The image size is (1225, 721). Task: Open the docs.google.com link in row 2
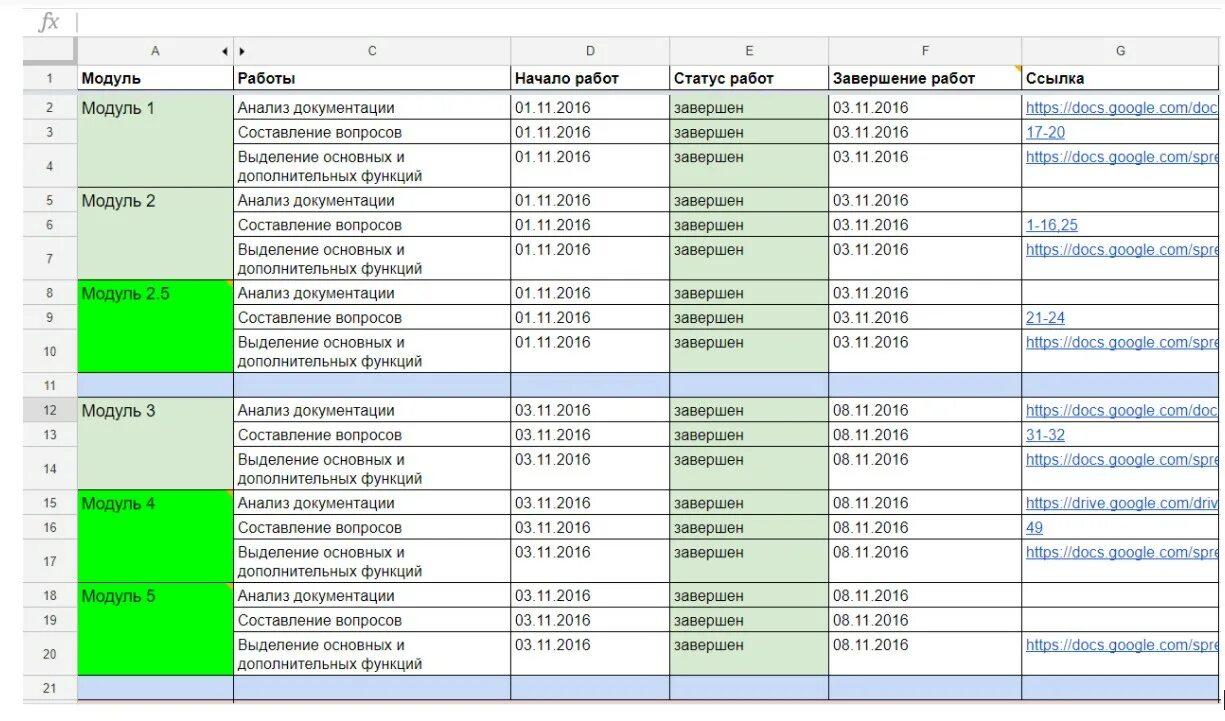pos(1122,108)
